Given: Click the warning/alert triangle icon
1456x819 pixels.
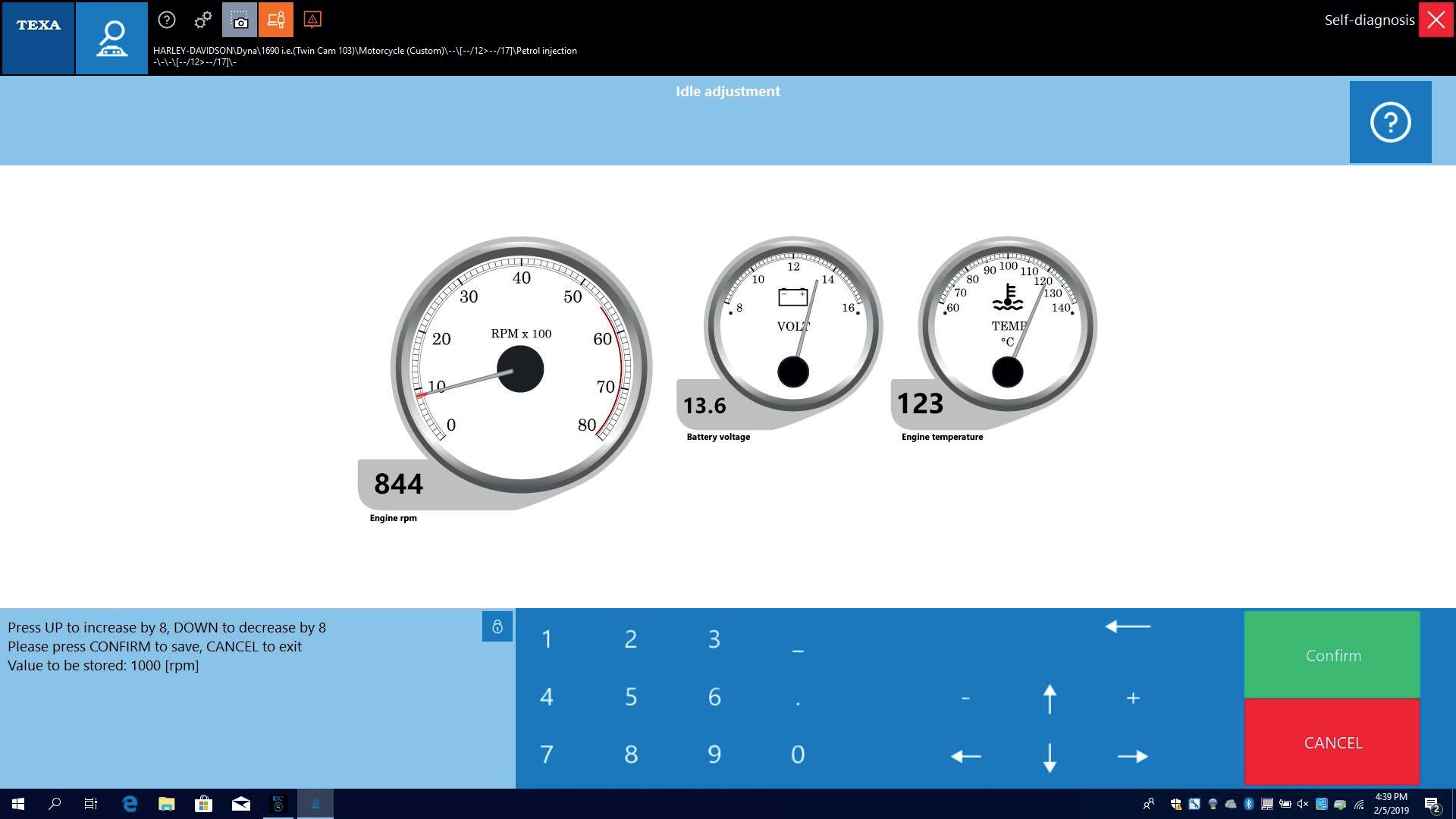Looking at the screenshot, I should [312, 19].
